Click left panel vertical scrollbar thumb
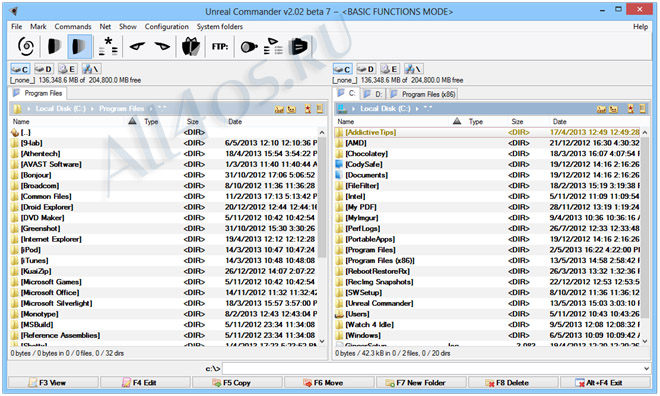Screen dimensions: 660x396 322,197
